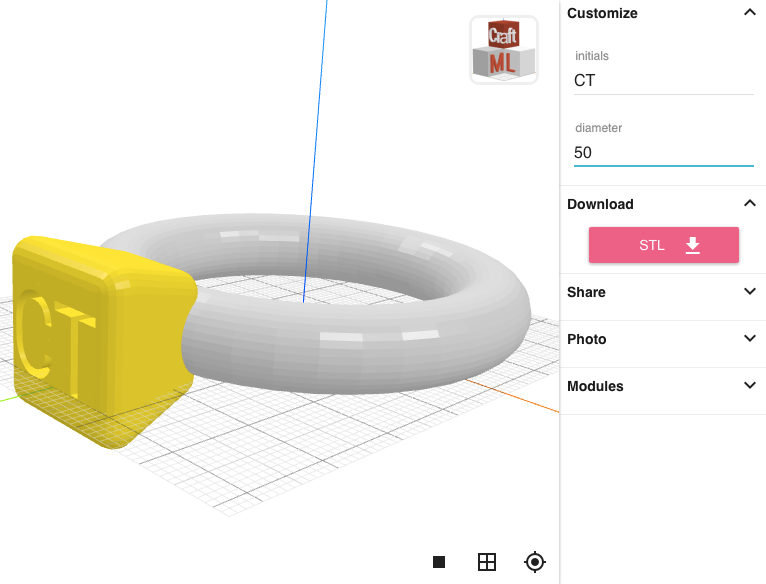Screen dimensions: 766x584
Task: Click the recenter target icon
Action: (x=534, y=562)
